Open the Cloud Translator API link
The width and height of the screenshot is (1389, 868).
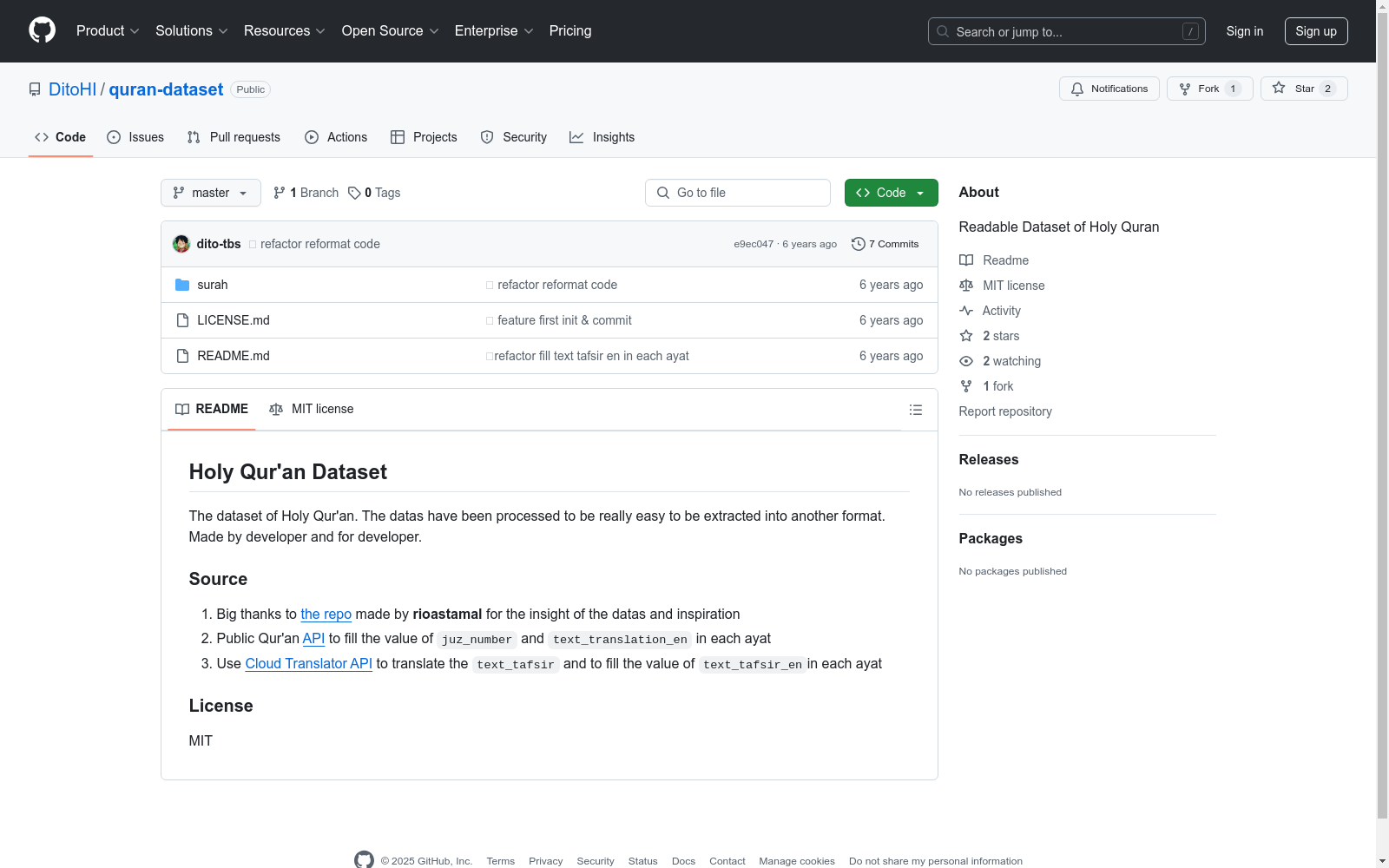[309, 663]
